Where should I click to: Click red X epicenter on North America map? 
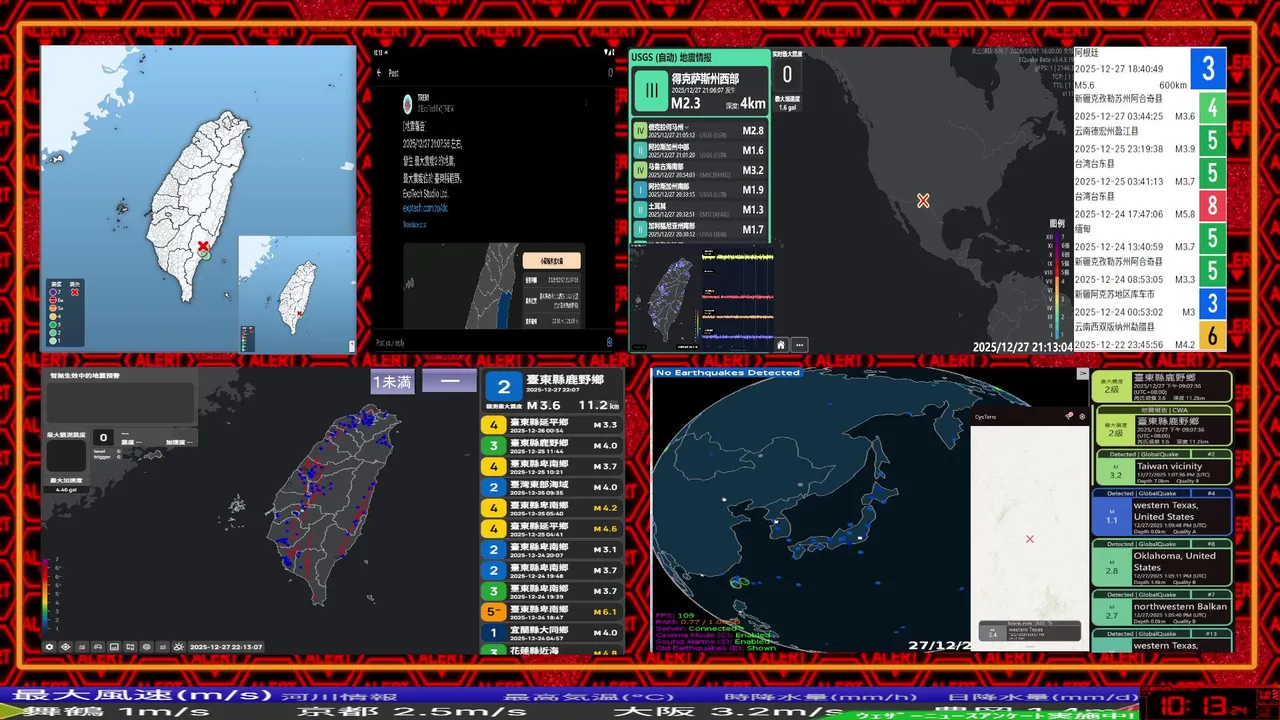coord(923,201)
